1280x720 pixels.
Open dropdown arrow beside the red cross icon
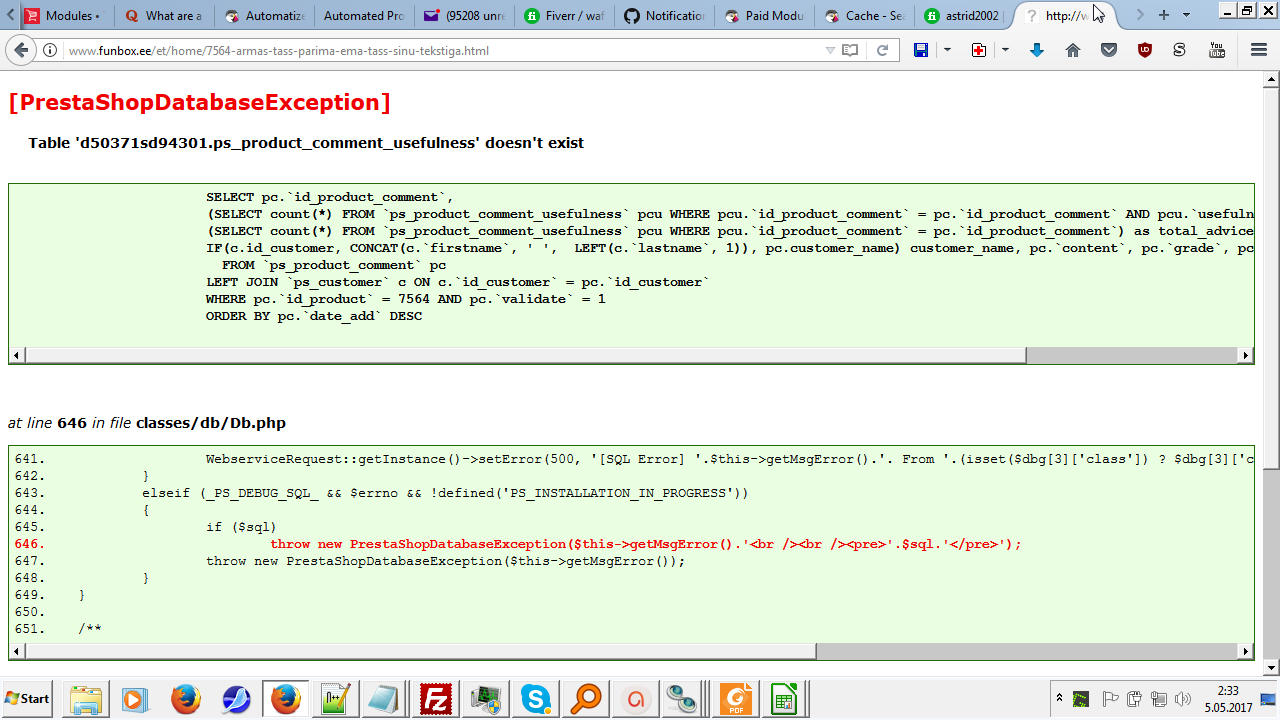[x=1005, y=50]
